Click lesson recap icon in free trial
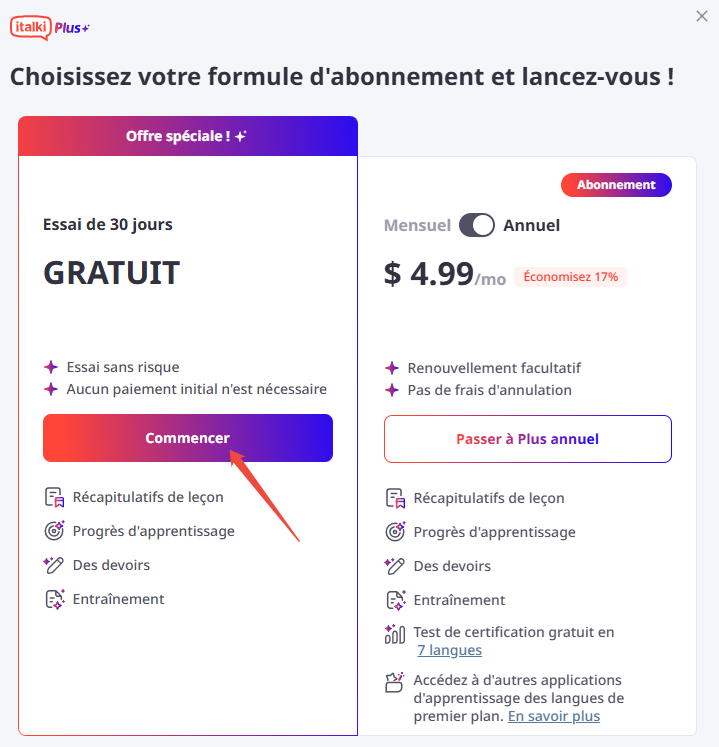 54,497
